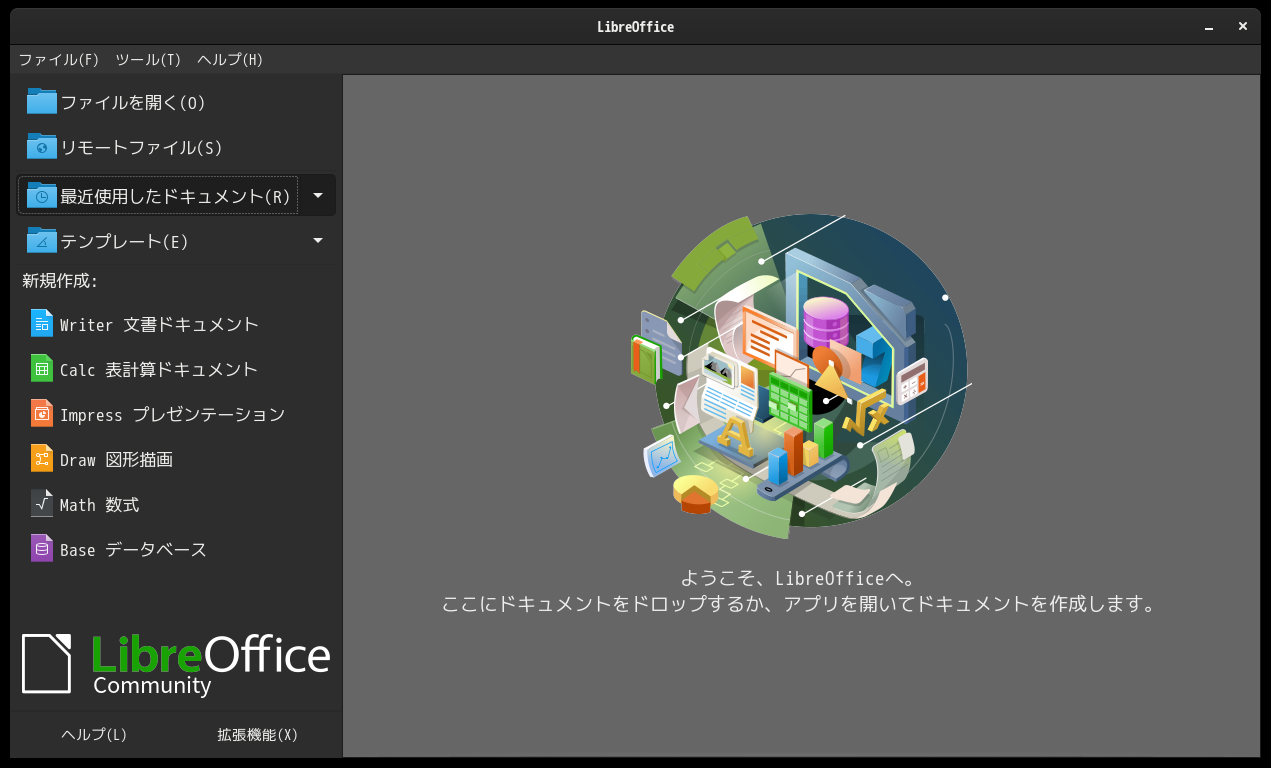1271x768 pixels.
Task: Close the LibreOffice window
Action: pos(1243,27)
